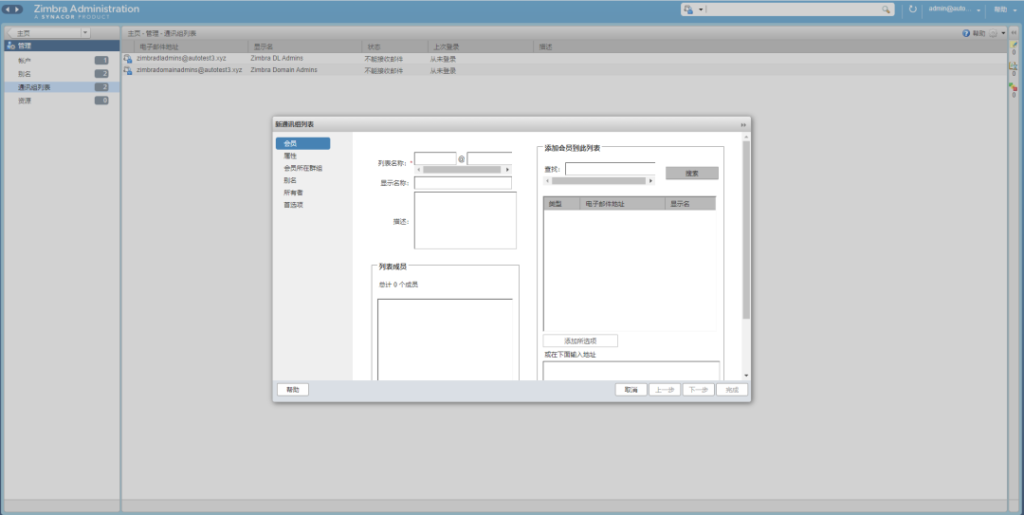Click the 添加所选项 button
Screen dimensions: 1024x515
[x=581, y=341]
